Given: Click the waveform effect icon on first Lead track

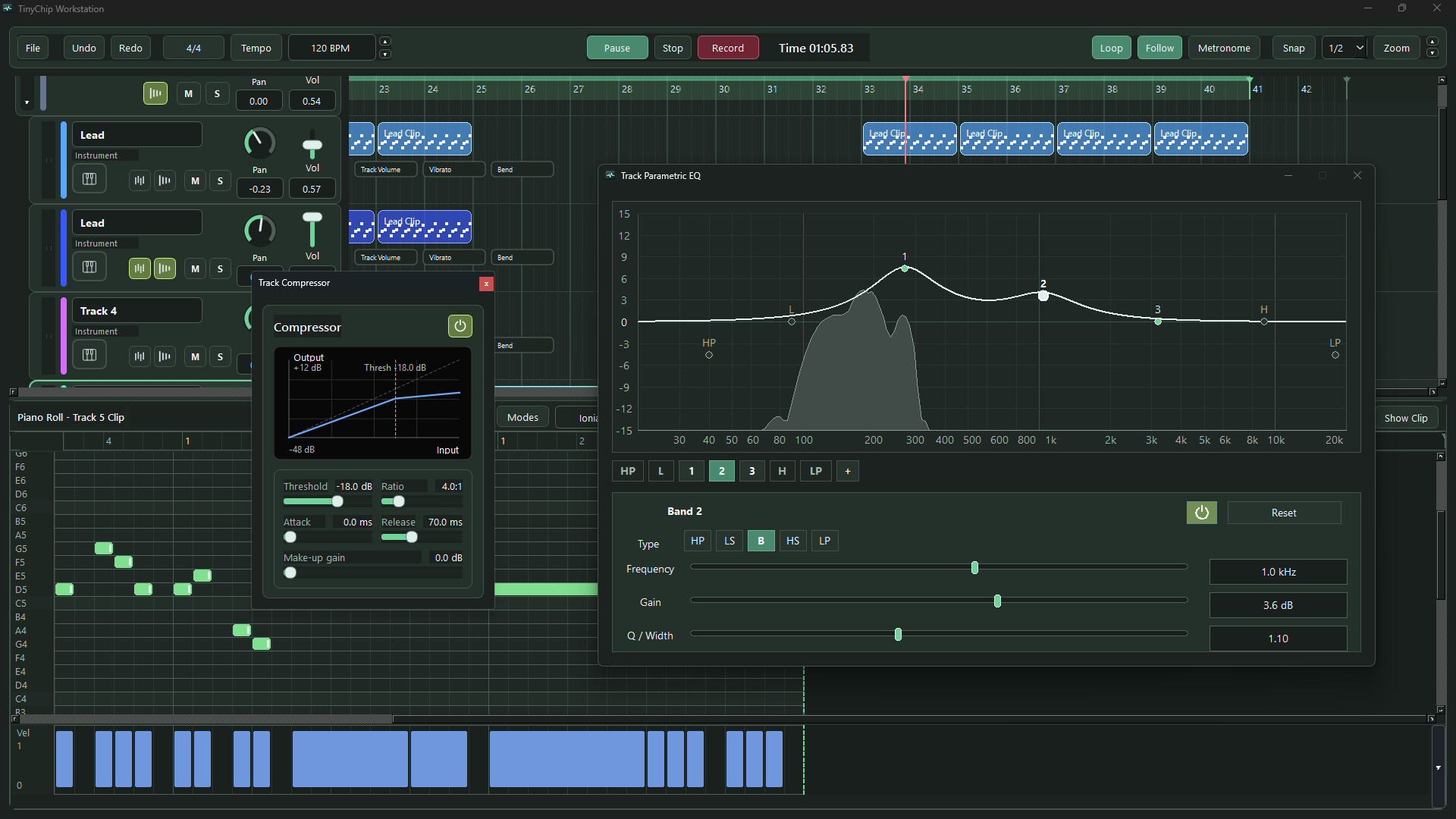Looking at the screenshot, I should (x=165, y=180).
